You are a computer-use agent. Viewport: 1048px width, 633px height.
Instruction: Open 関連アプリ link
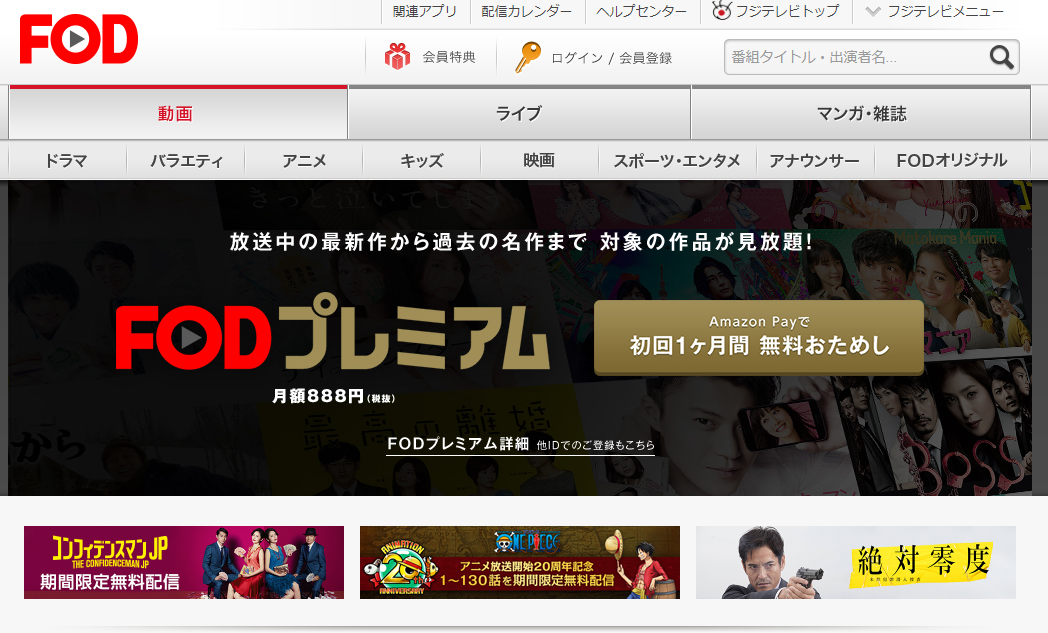pyautogui.click(x=425, y=11)
